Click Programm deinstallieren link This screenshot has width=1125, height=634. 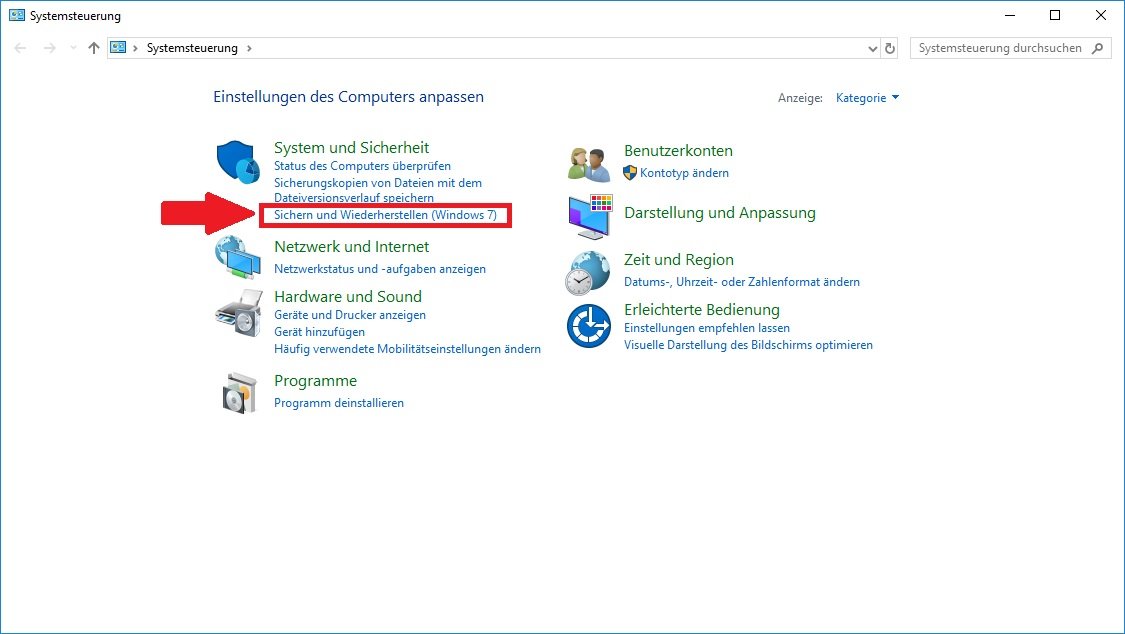pos(339,403)
